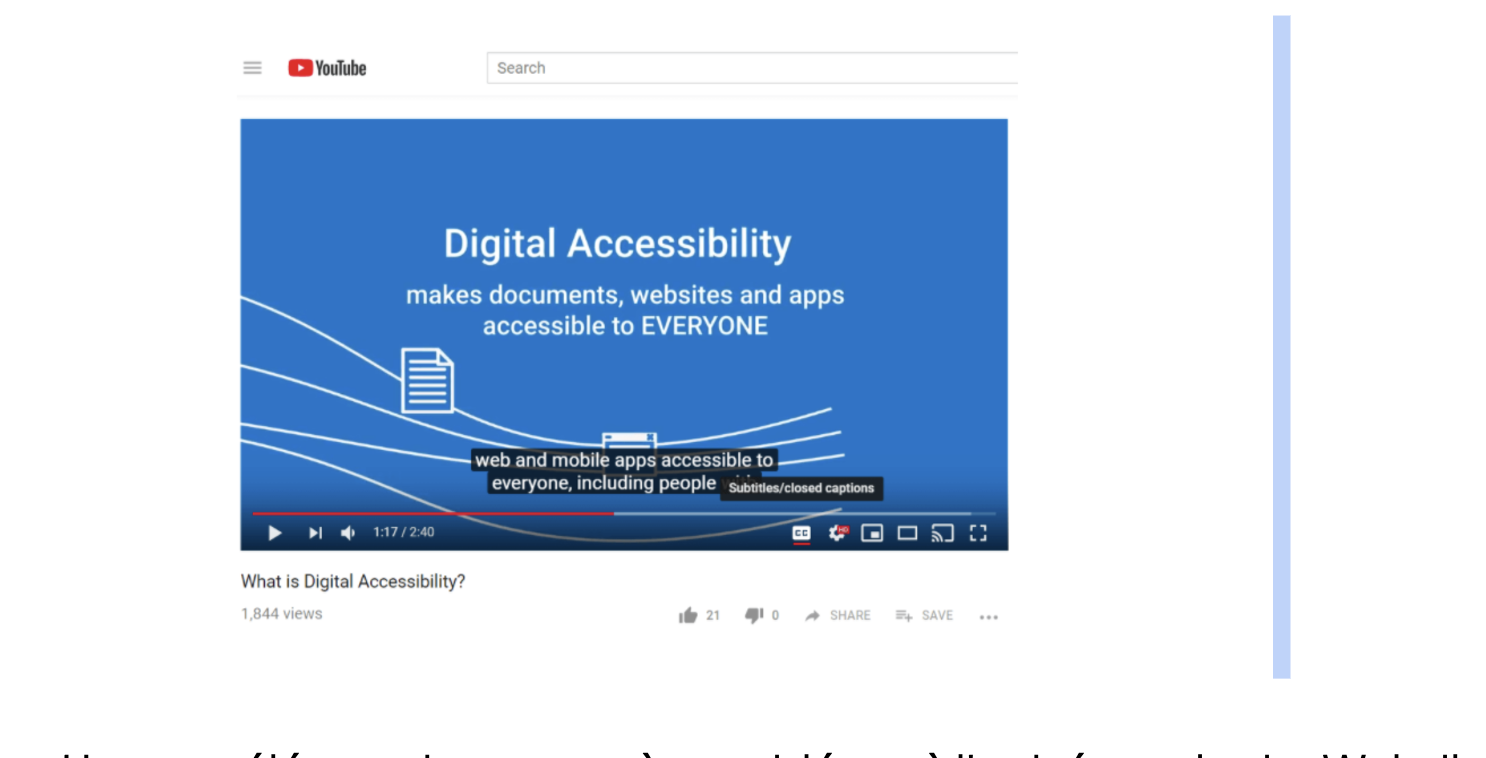Mute the video volume
1486x758 pixels.
pos(348,533)
